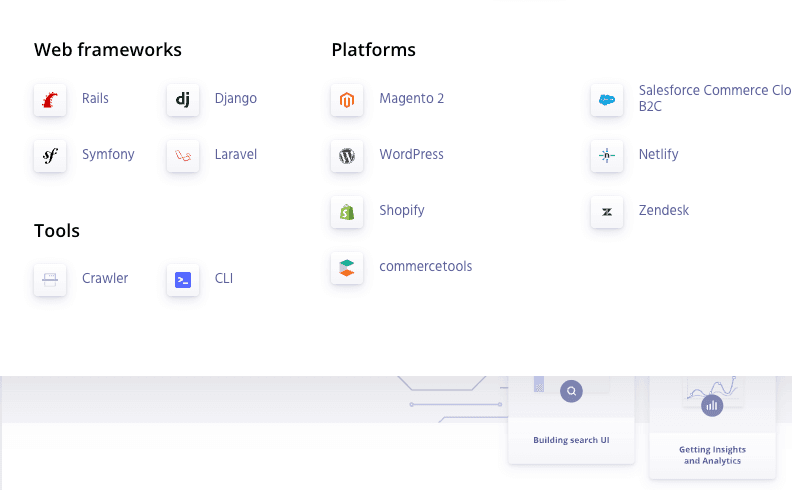Open the Netlify link
Image resolution: width=792 pixels, height=490 pixels.
(659, 155)
